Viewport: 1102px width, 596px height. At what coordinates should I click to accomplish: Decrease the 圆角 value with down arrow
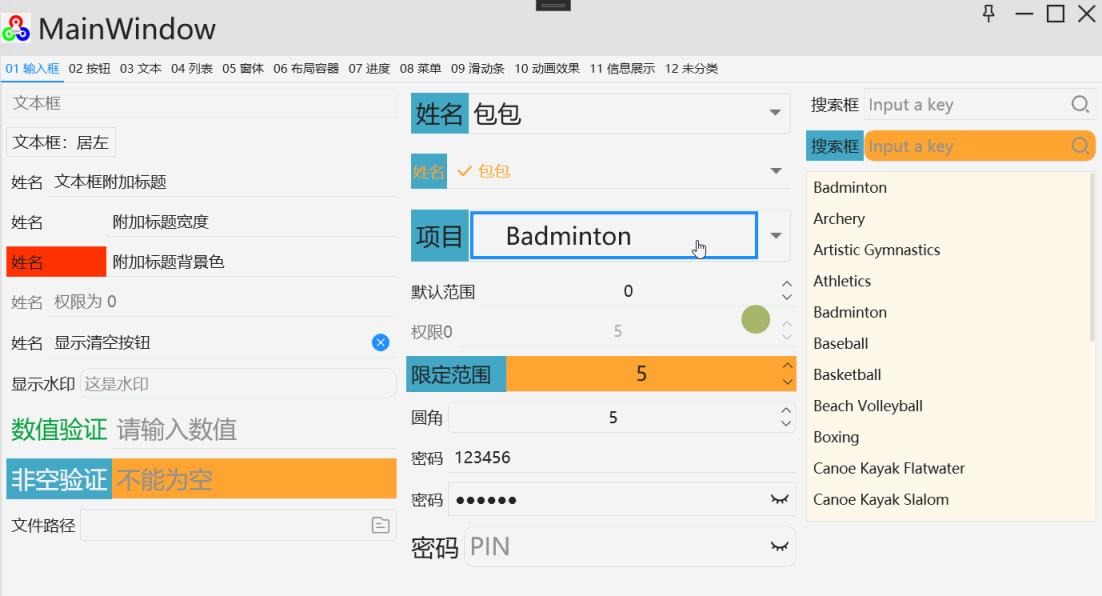[x=786, y=424]
